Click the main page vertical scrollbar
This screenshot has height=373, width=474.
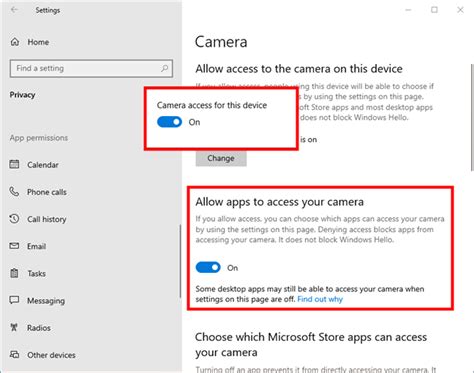(472, 117)
